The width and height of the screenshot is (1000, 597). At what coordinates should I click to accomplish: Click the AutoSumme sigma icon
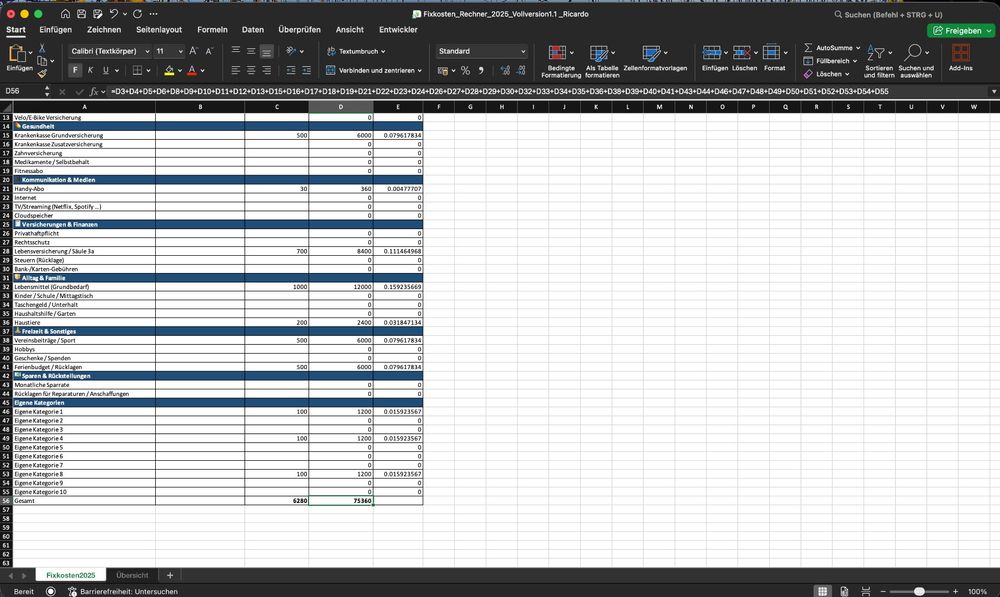(808, 47)
